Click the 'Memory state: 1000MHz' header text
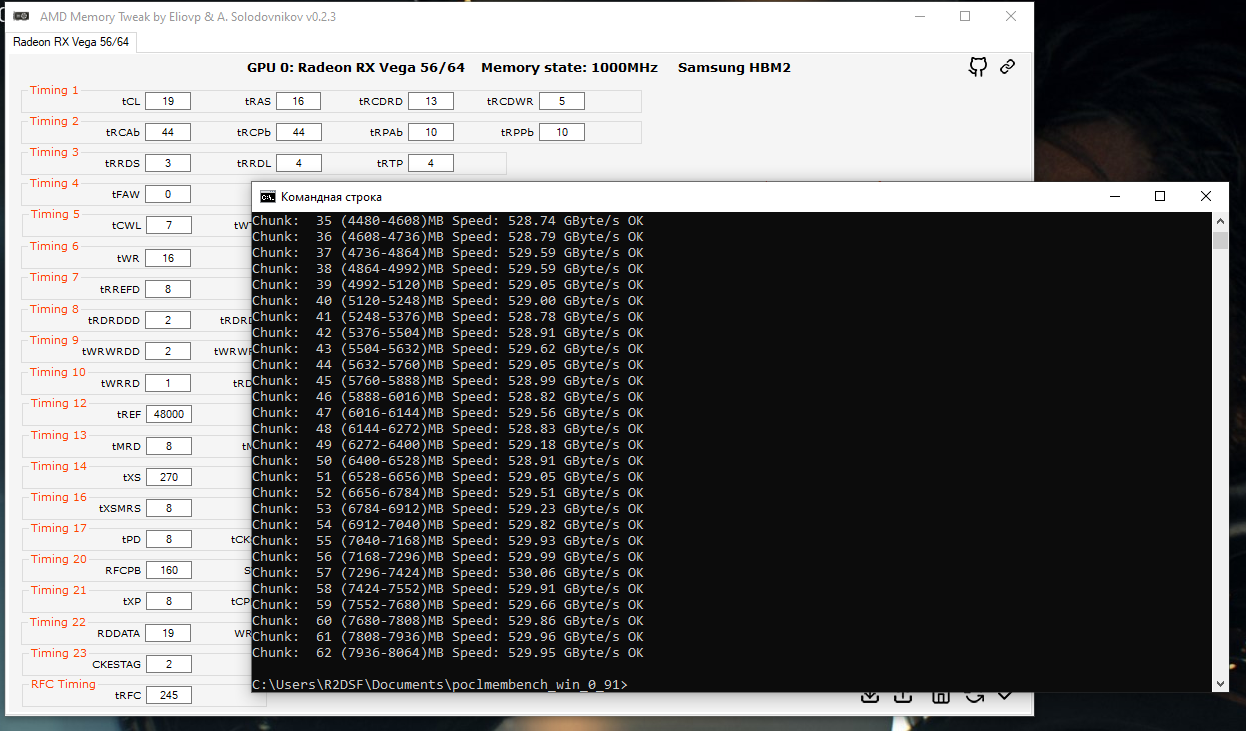Image resolution: width=1246 pixels, height=731 pixels. click(569, 68)
